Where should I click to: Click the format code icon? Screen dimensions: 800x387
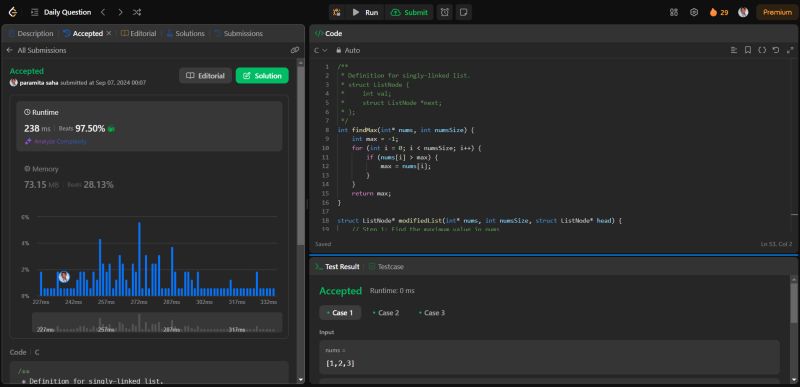click(x=734, y=50)
